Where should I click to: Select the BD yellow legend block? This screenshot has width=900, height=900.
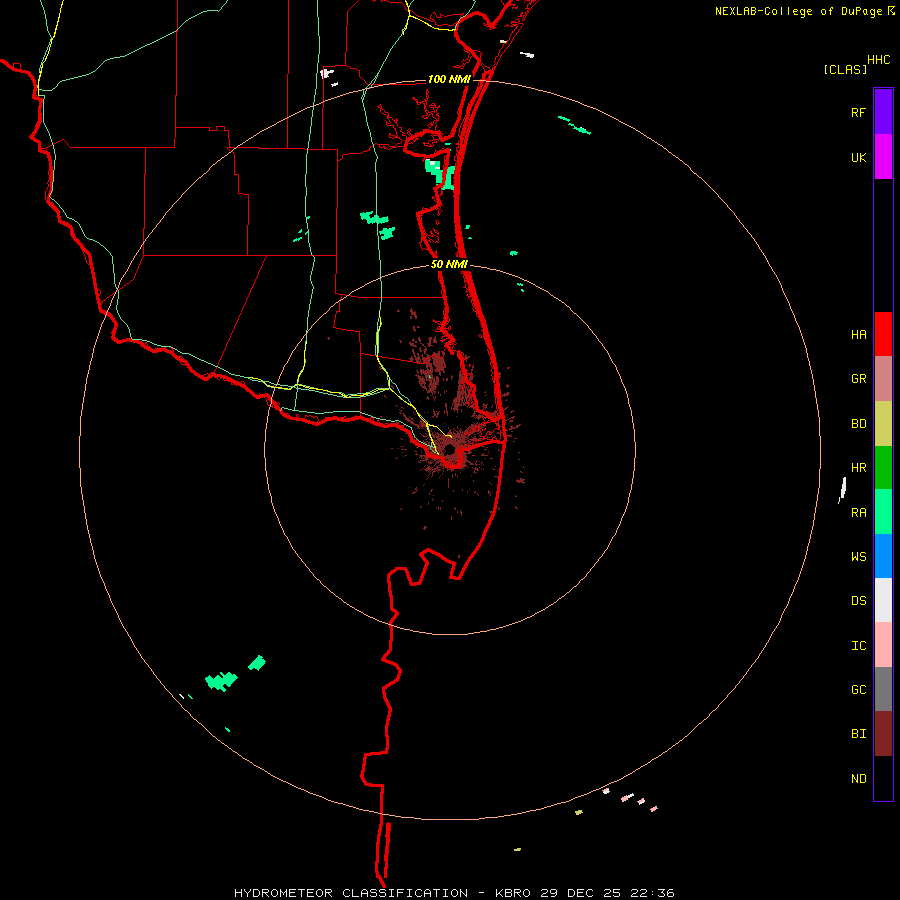pos(883,423)
